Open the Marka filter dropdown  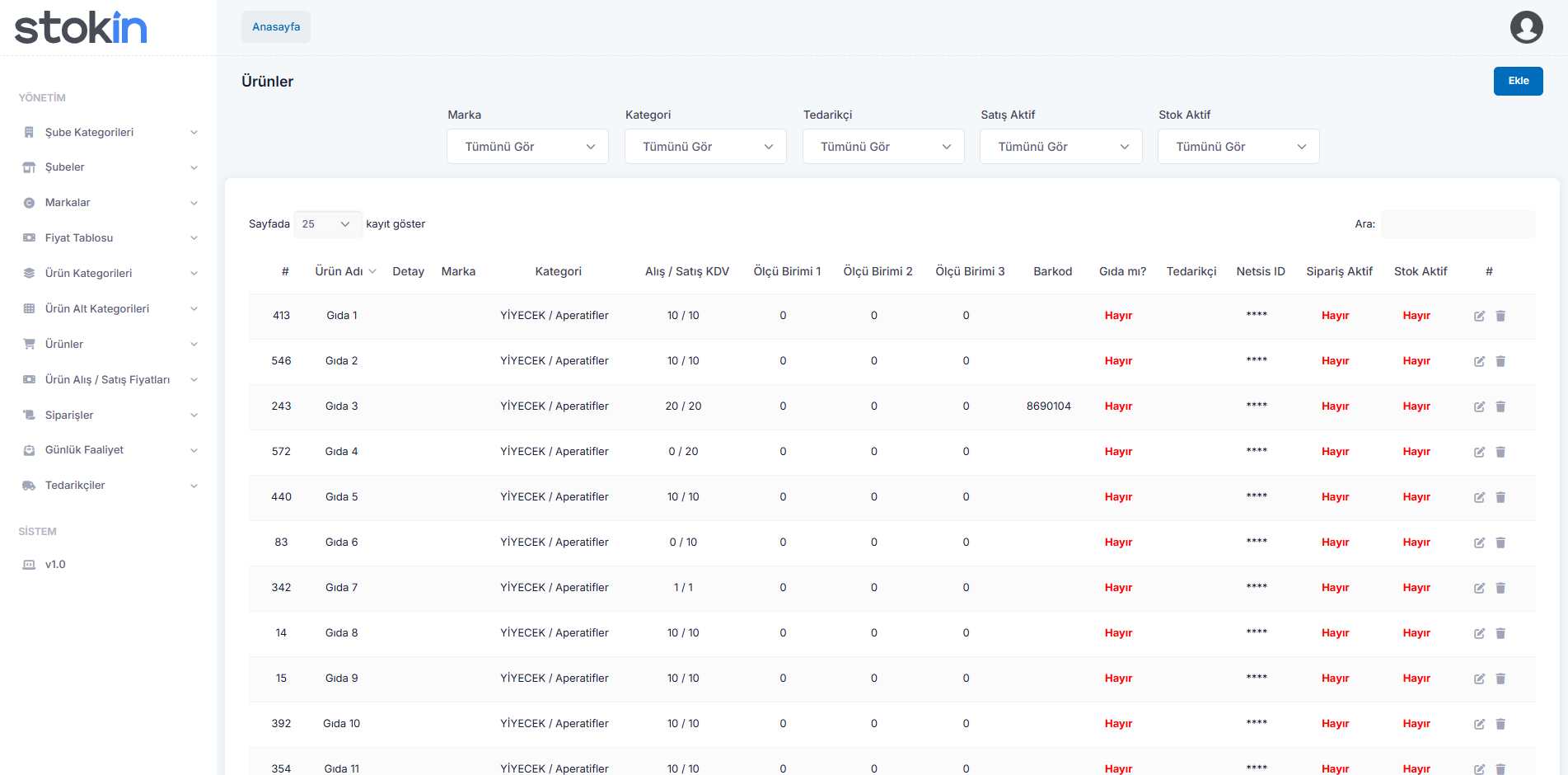point(527,147)
